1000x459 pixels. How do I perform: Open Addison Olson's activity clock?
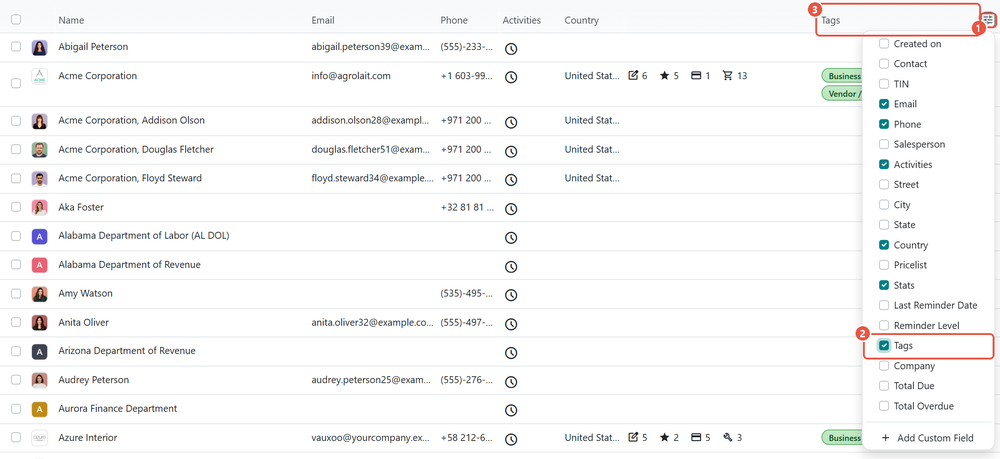click(x=511, y=122)
